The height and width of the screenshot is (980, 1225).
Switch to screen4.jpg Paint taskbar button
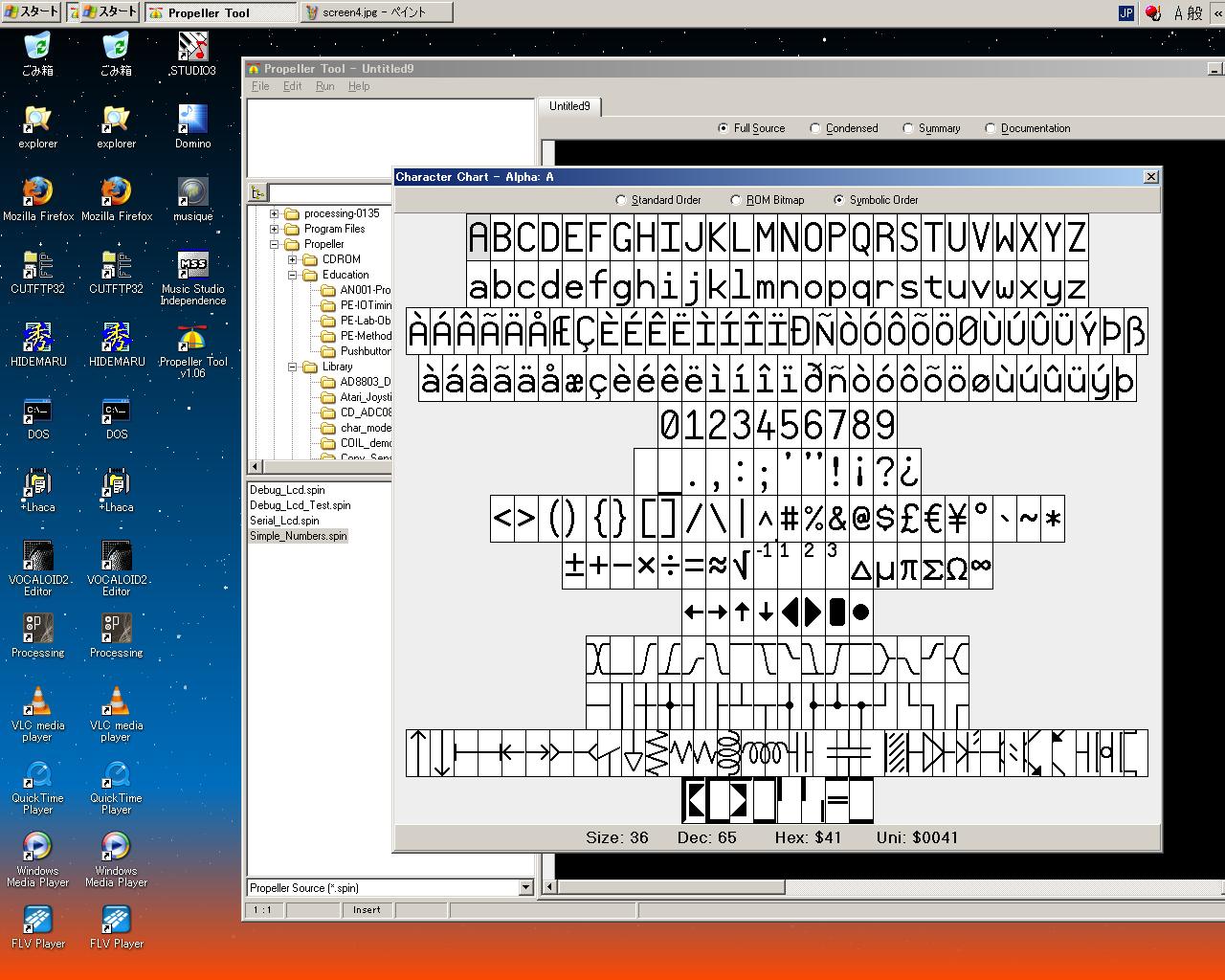376,12
